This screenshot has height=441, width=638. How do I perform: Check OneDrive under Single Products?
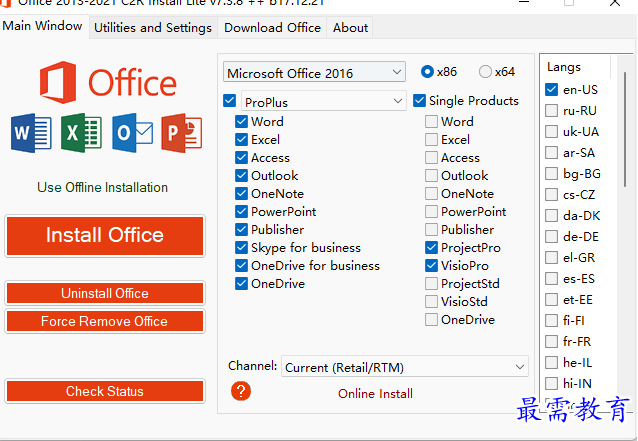click(x=431, y=319)
